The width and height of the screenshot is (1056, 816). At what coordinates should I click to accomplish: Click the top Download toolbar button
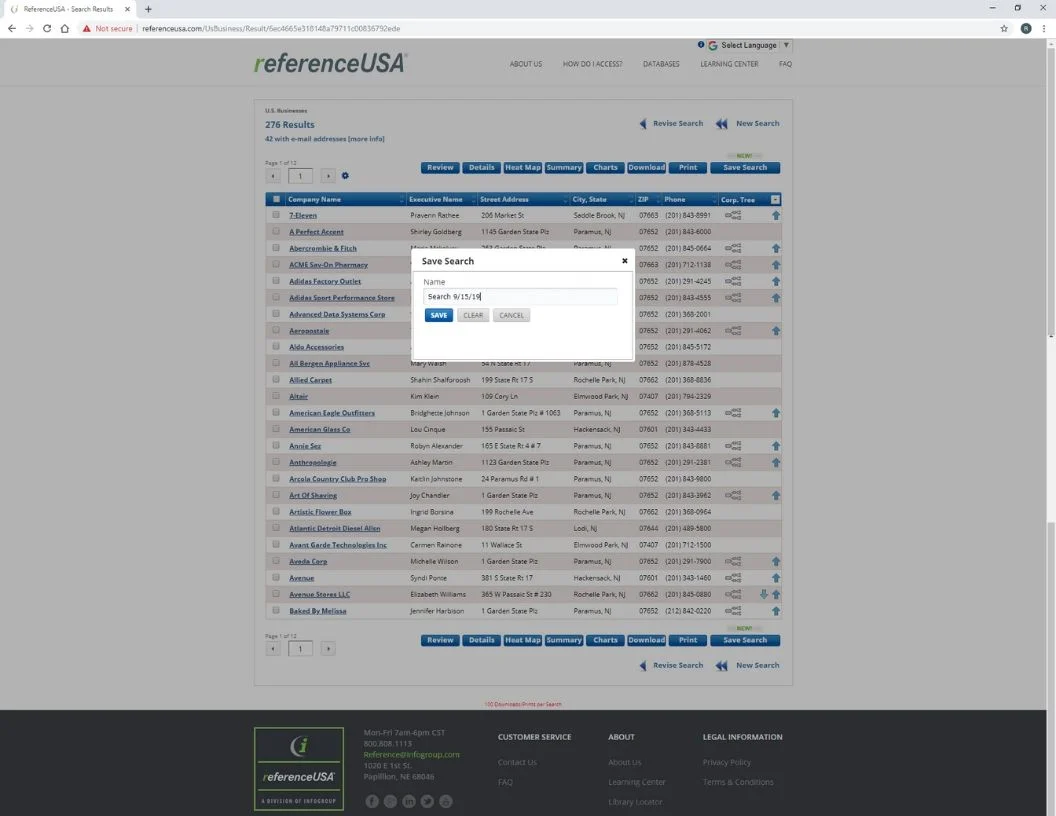tap(647, 168)
